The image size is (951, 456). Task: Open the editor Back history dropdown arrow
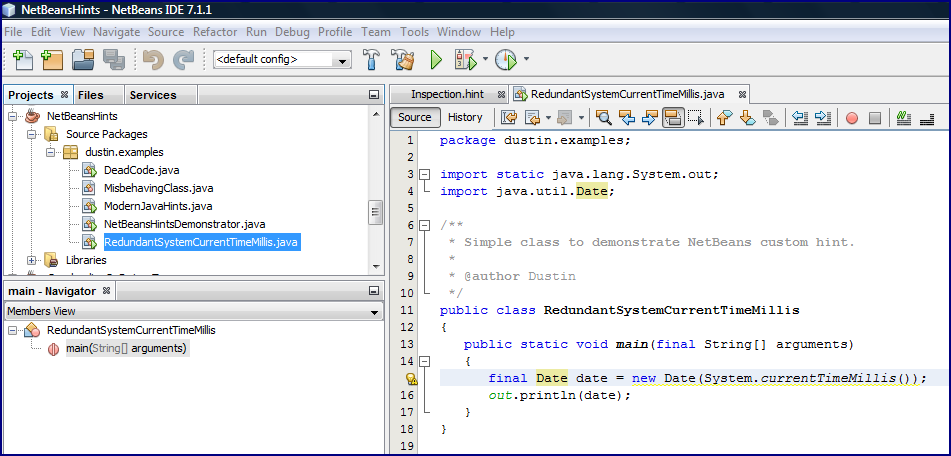(x=548, y=118)
